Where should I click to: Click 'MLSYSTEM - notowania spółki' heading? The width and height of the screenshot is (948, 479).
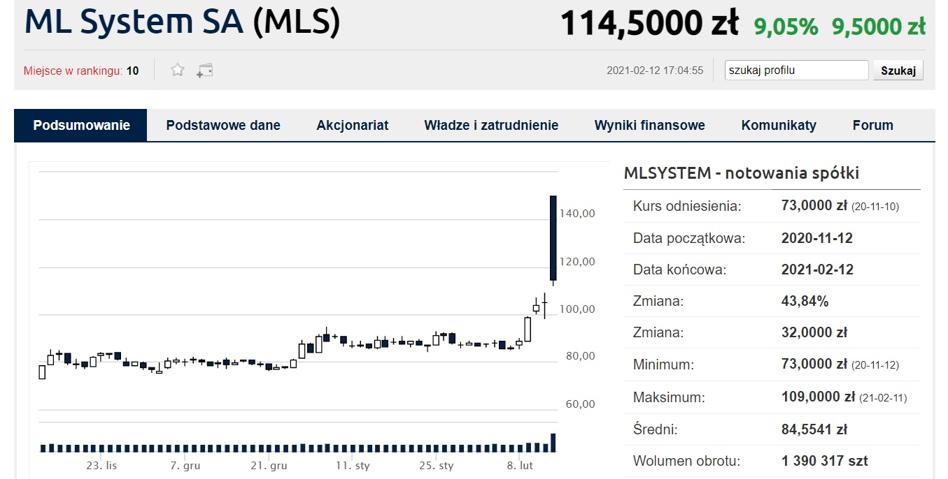pos(741,173)
